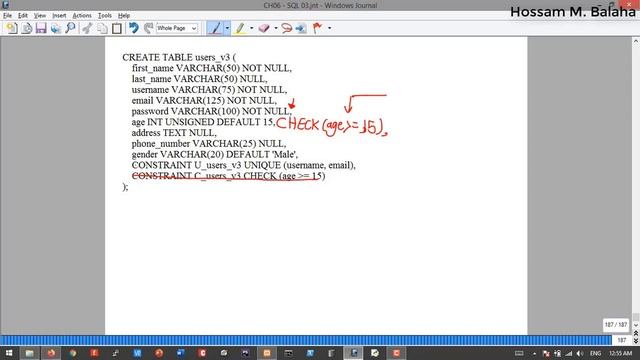Click the touch keyboard icon in taskbar

click(x=519, y=353)
